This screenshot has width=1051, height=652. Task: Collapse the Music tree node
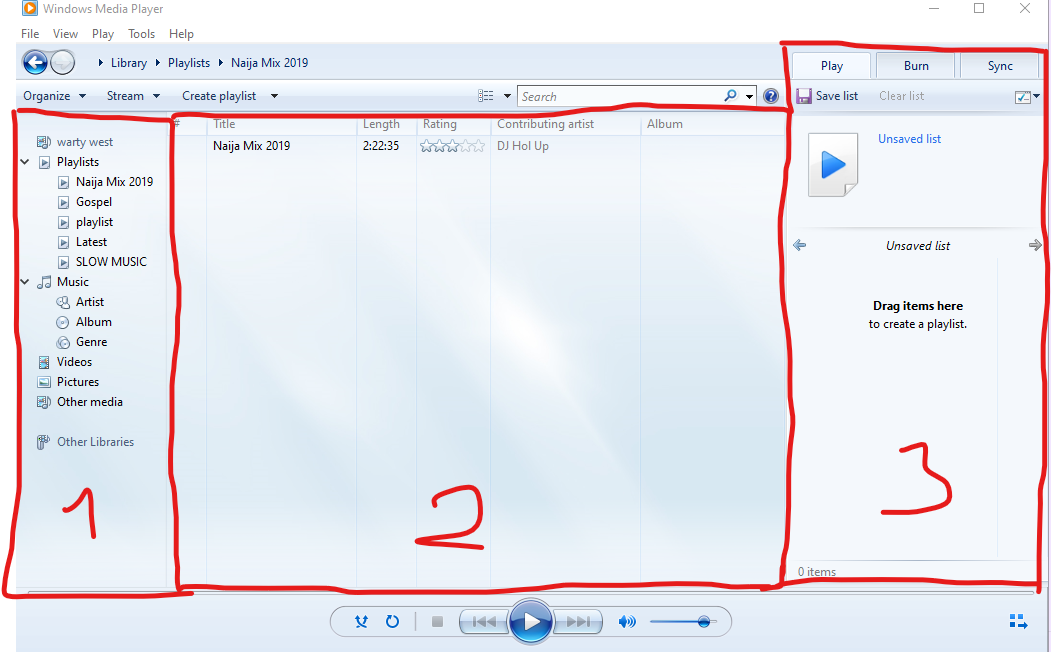[x=25, y=282]
